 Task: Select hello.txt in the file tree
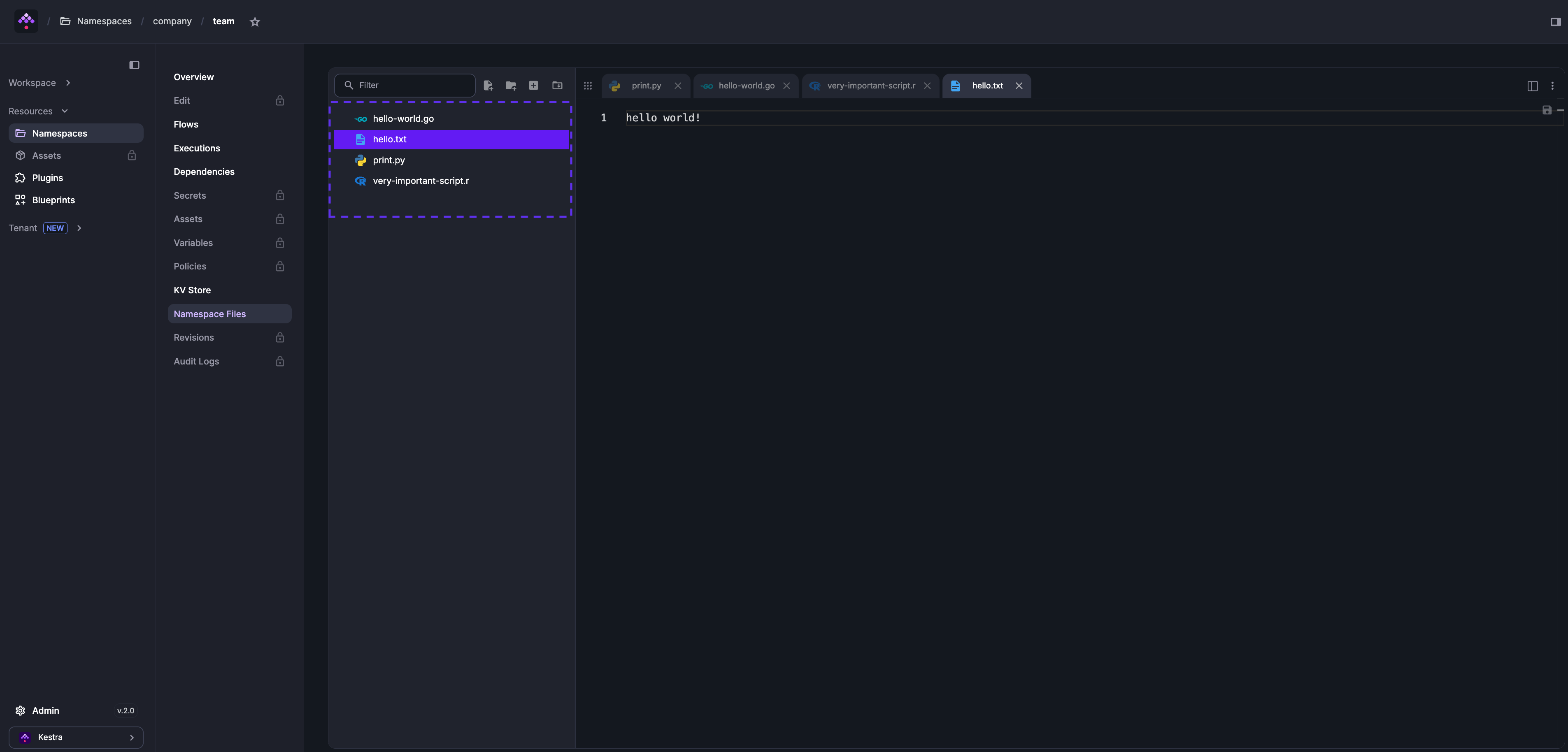[451, 139]
